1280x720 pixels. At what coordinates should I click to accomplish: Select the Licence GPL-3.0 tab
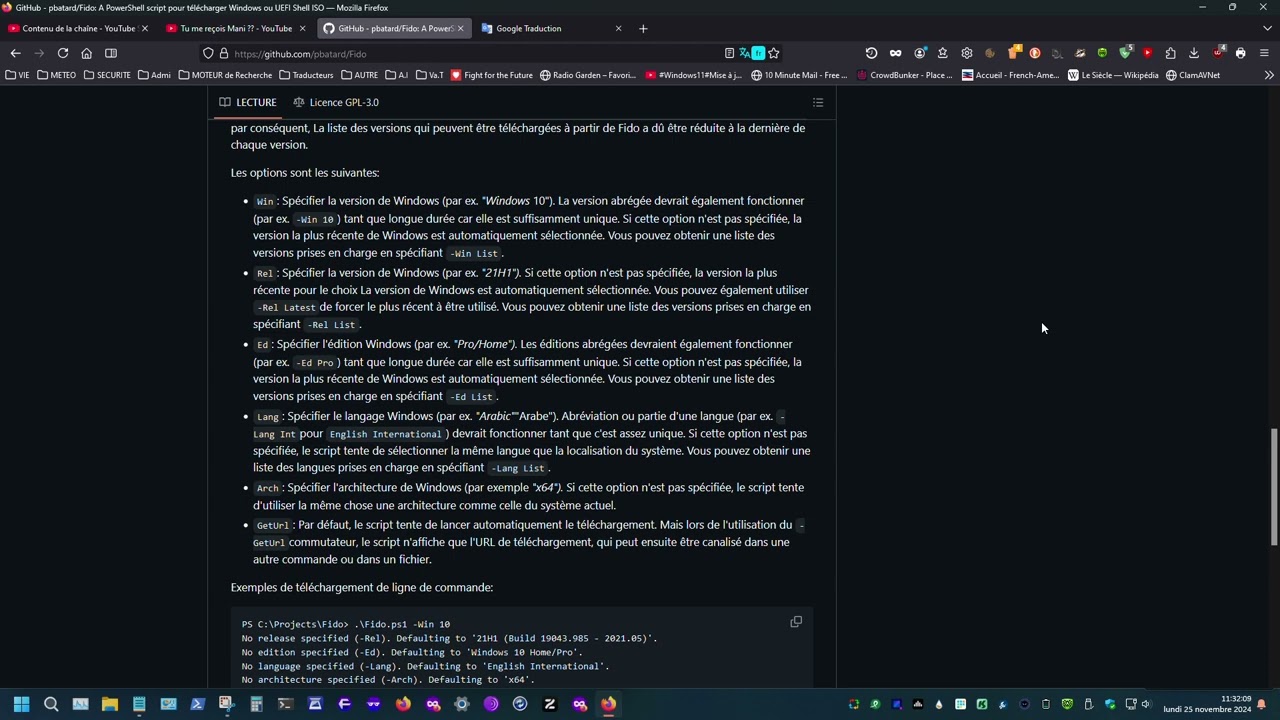[x=336, y=102]
